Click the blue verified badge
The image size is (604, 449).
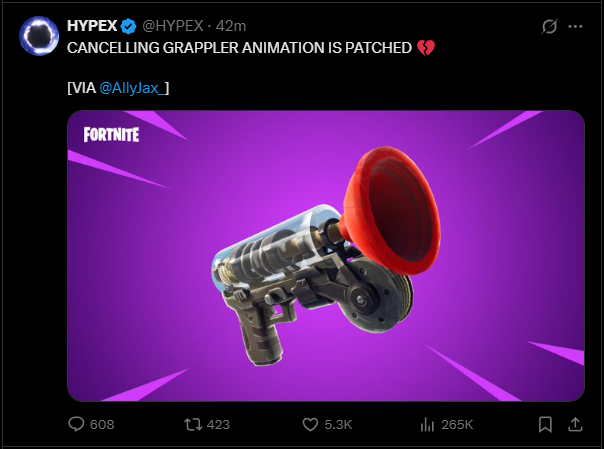click(129, 26)
